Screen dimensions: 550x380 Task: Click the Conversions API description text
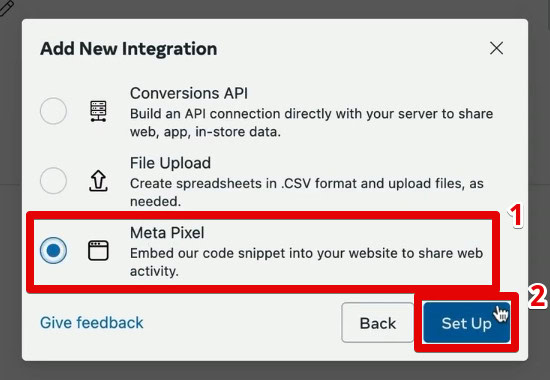pyautogui.click(x=311, y=123)
